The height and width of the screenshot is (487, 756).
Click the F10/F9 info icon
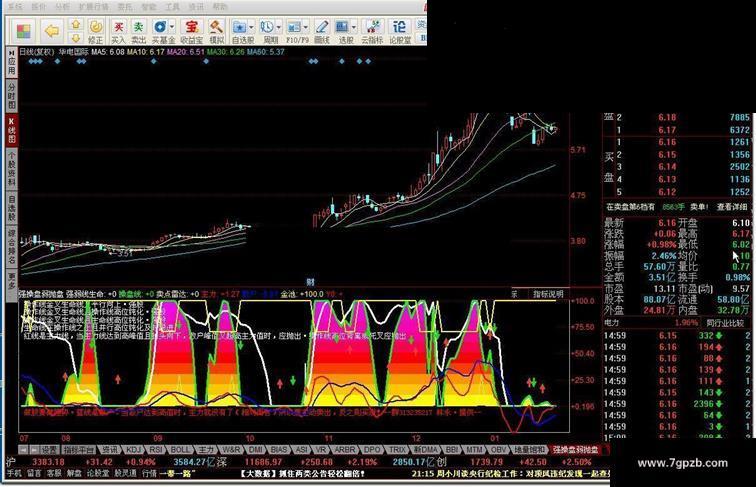[x=295, y=32]
